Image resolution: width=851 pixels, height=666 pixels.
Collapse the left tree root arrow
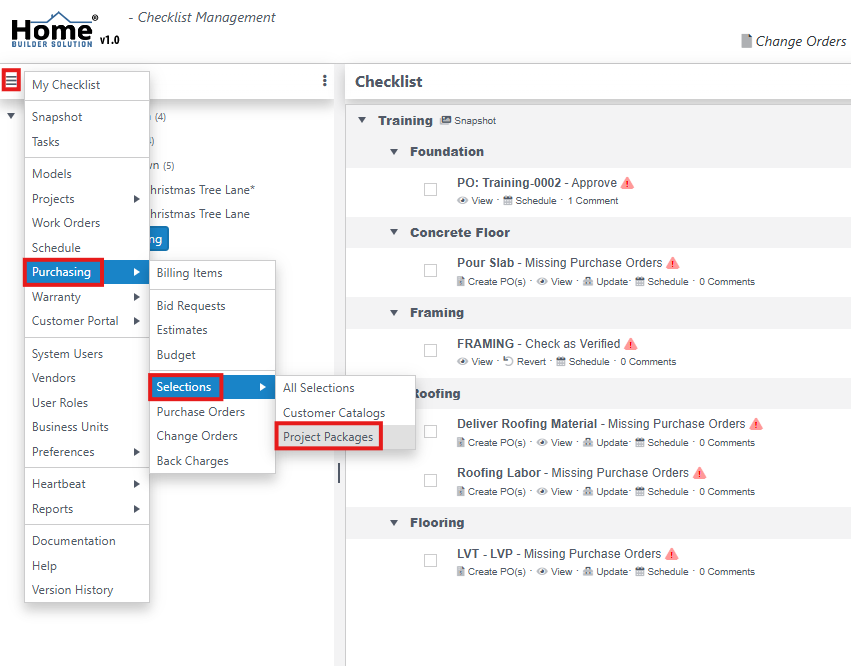point(10,116)
